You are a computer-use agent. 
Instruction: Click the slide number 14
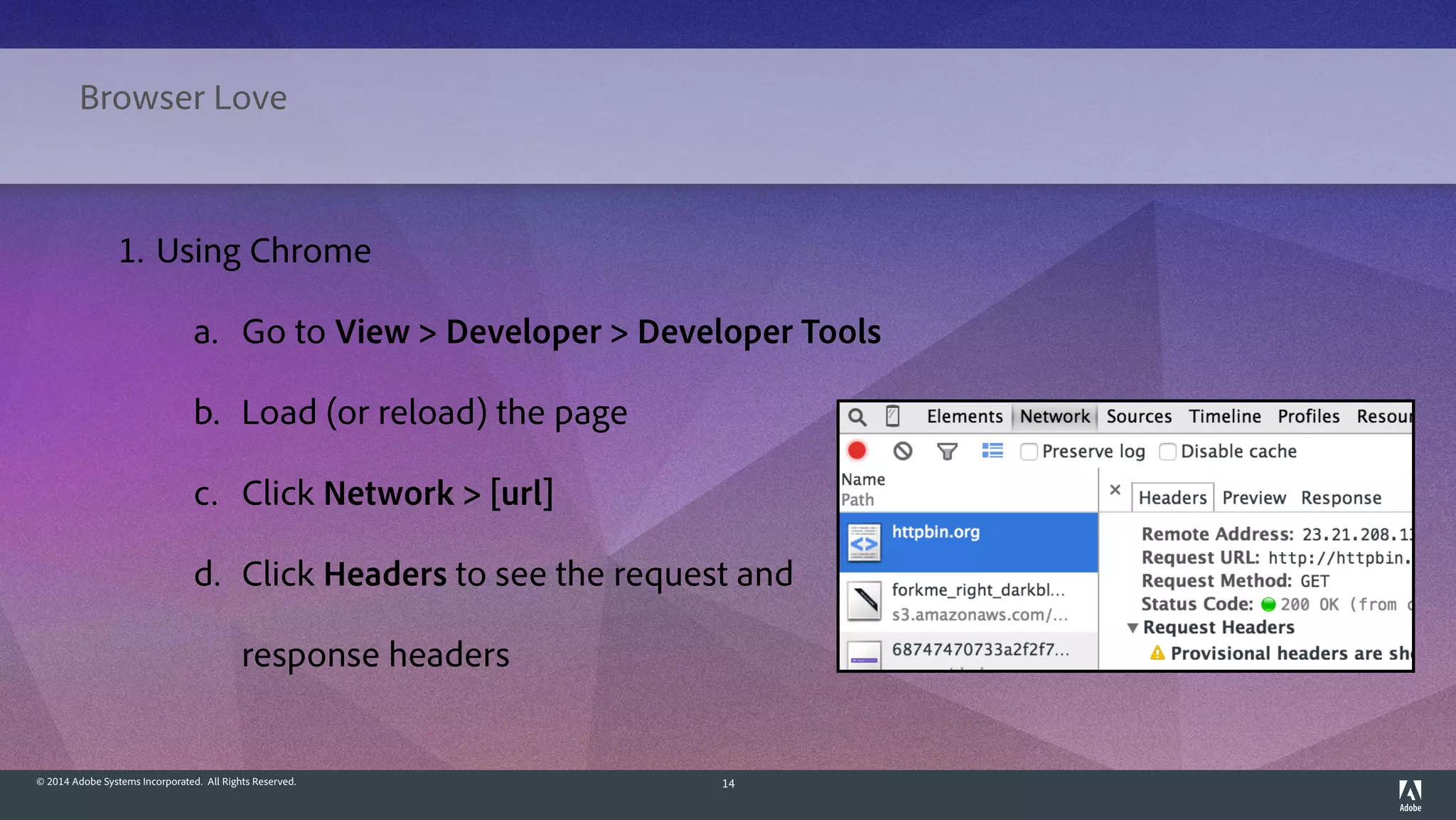728,783
